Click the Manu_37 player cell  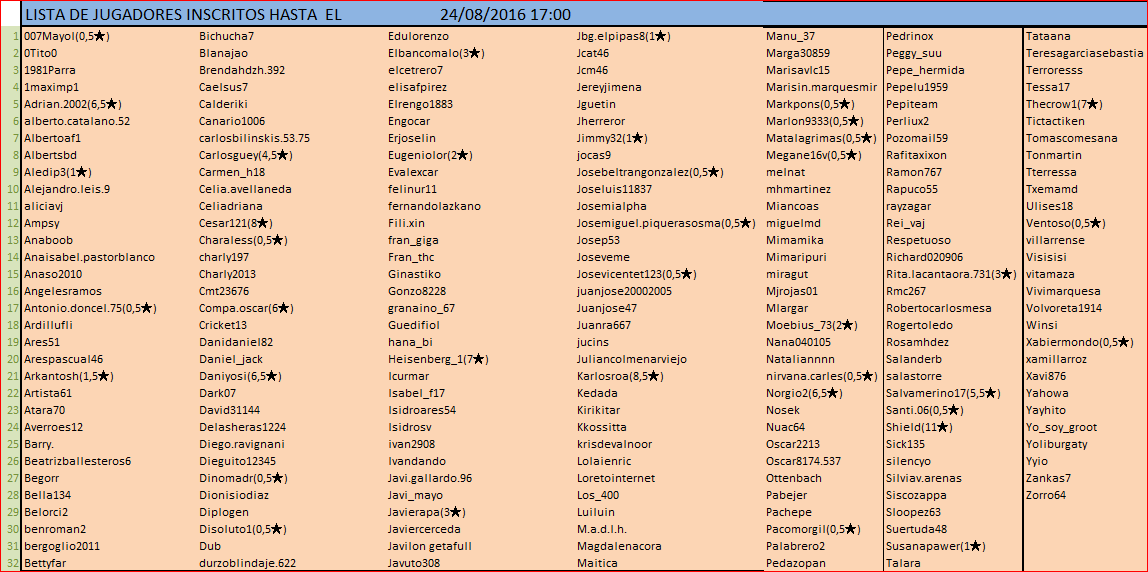tap(790, 36)
